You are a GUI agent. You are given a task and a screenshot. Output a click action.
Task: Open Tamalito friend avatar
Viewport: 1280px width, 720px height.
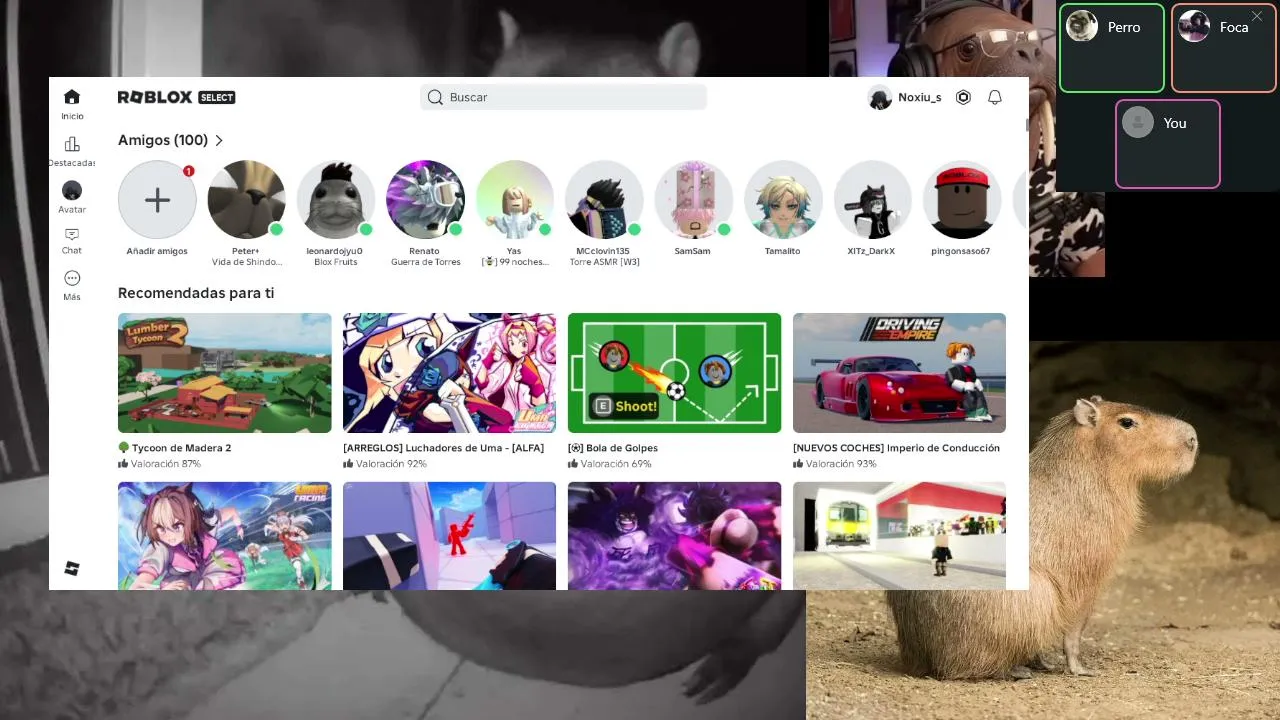783,200
